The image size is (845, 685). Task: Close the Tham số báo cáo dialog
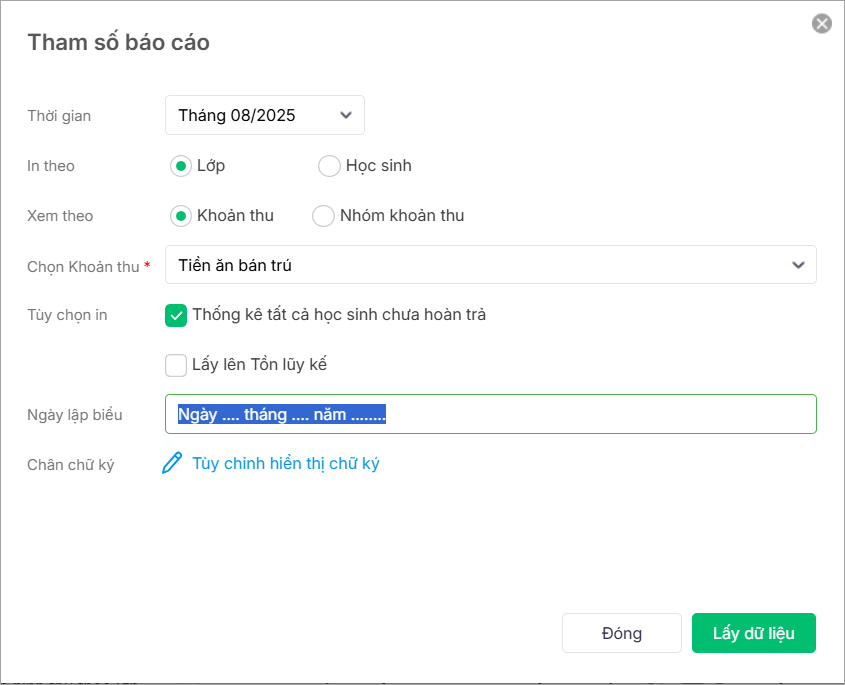point(822,24)
